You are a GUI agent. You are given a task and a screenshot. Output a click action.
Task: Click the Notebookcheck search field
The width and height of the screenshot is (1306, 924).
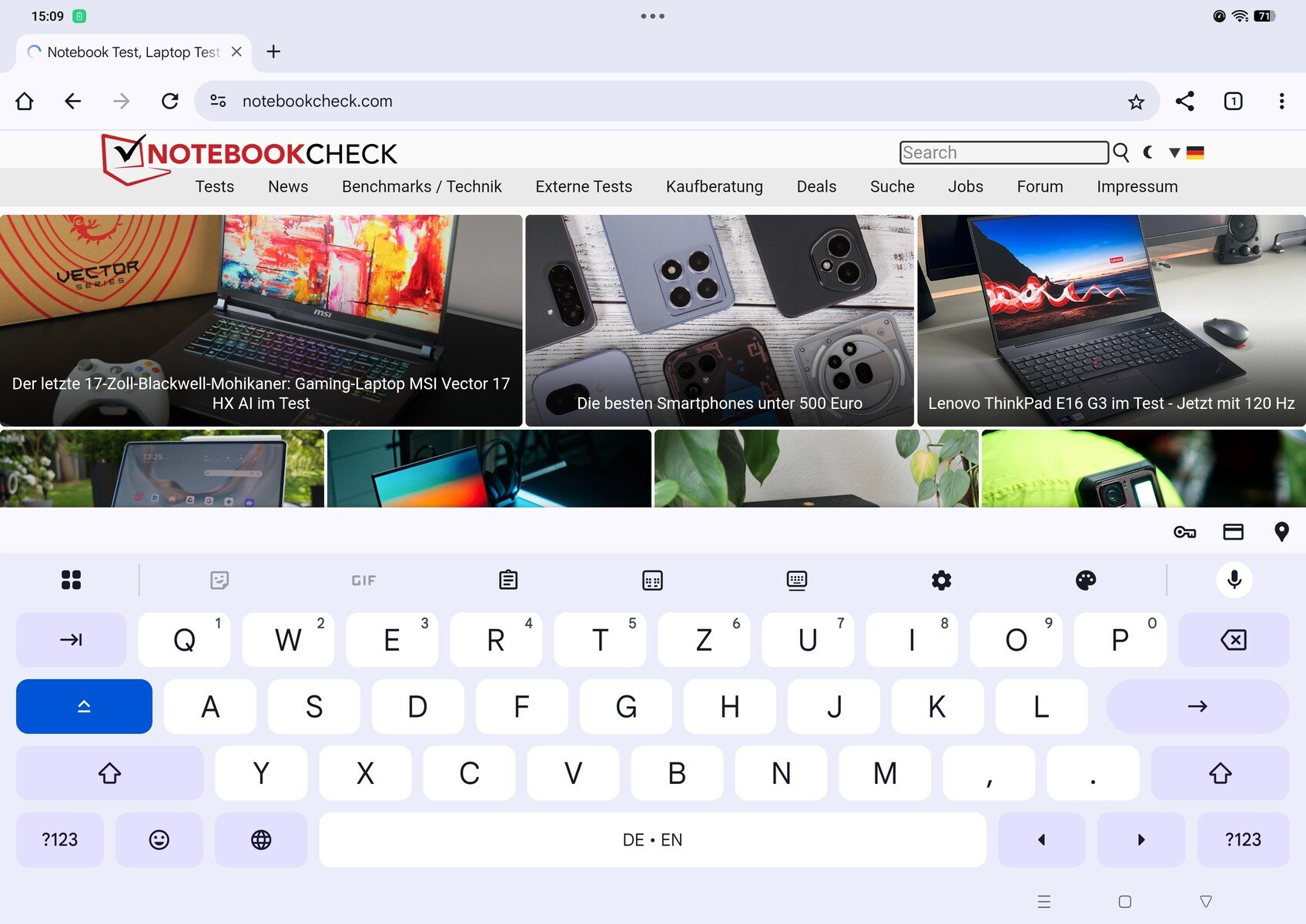click(x=1004, y=152)
